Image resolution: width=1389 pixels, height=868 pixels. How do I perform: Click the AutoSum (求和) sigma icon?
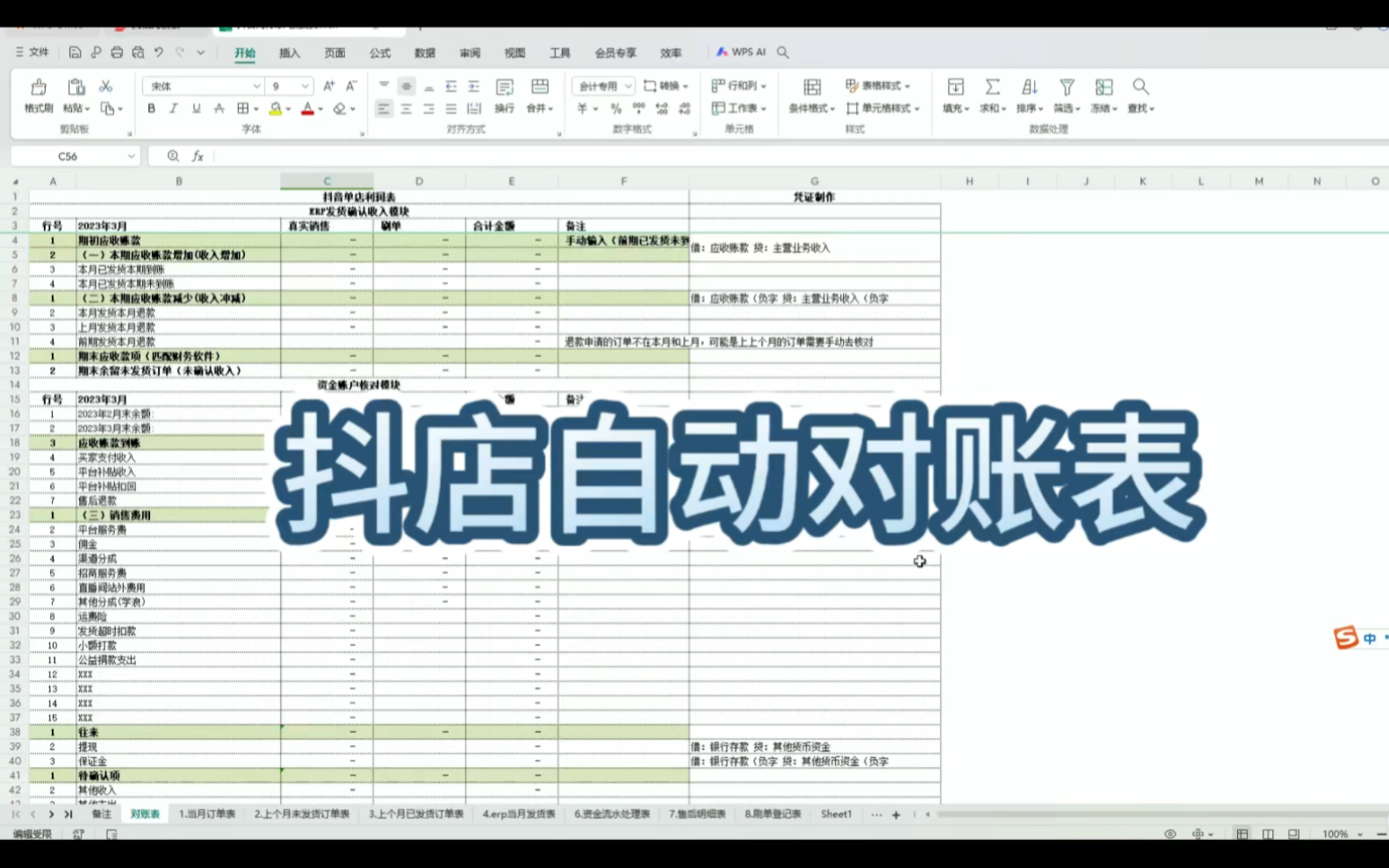(992, 87)
